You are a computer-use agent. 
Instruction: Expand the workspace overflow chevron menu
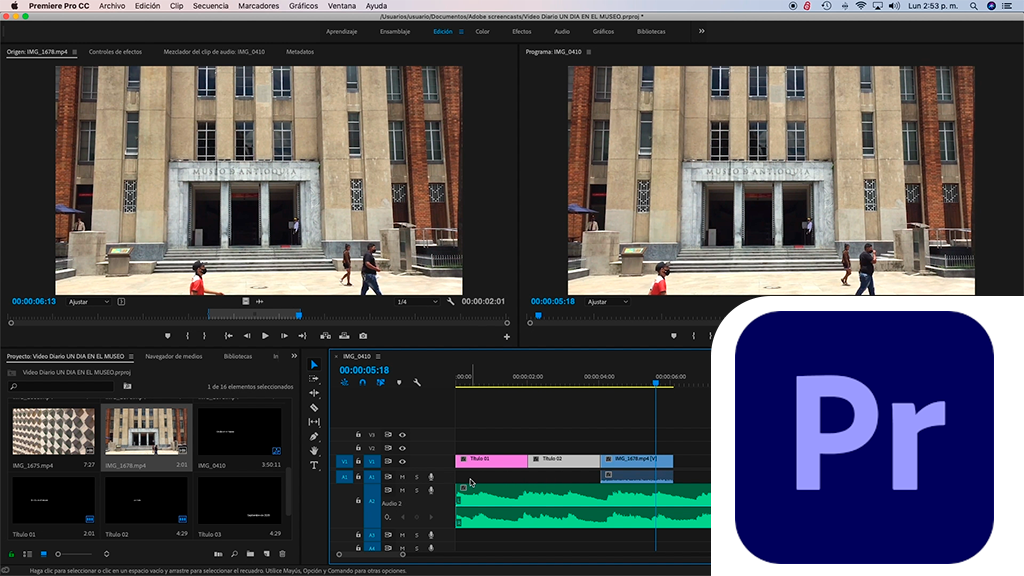[701, 31]
